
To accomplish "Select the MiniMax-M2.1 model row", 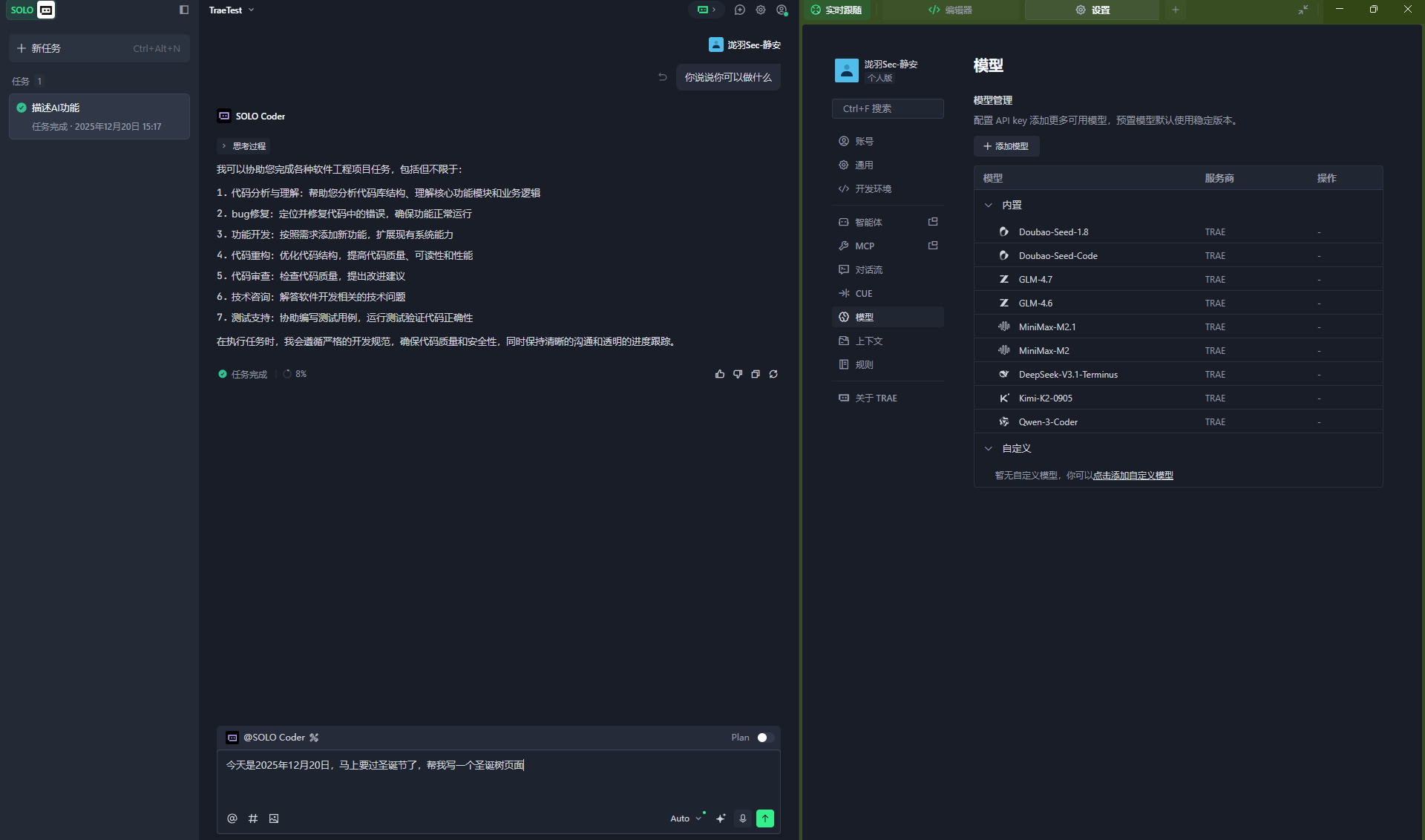I will [1178, 327].
